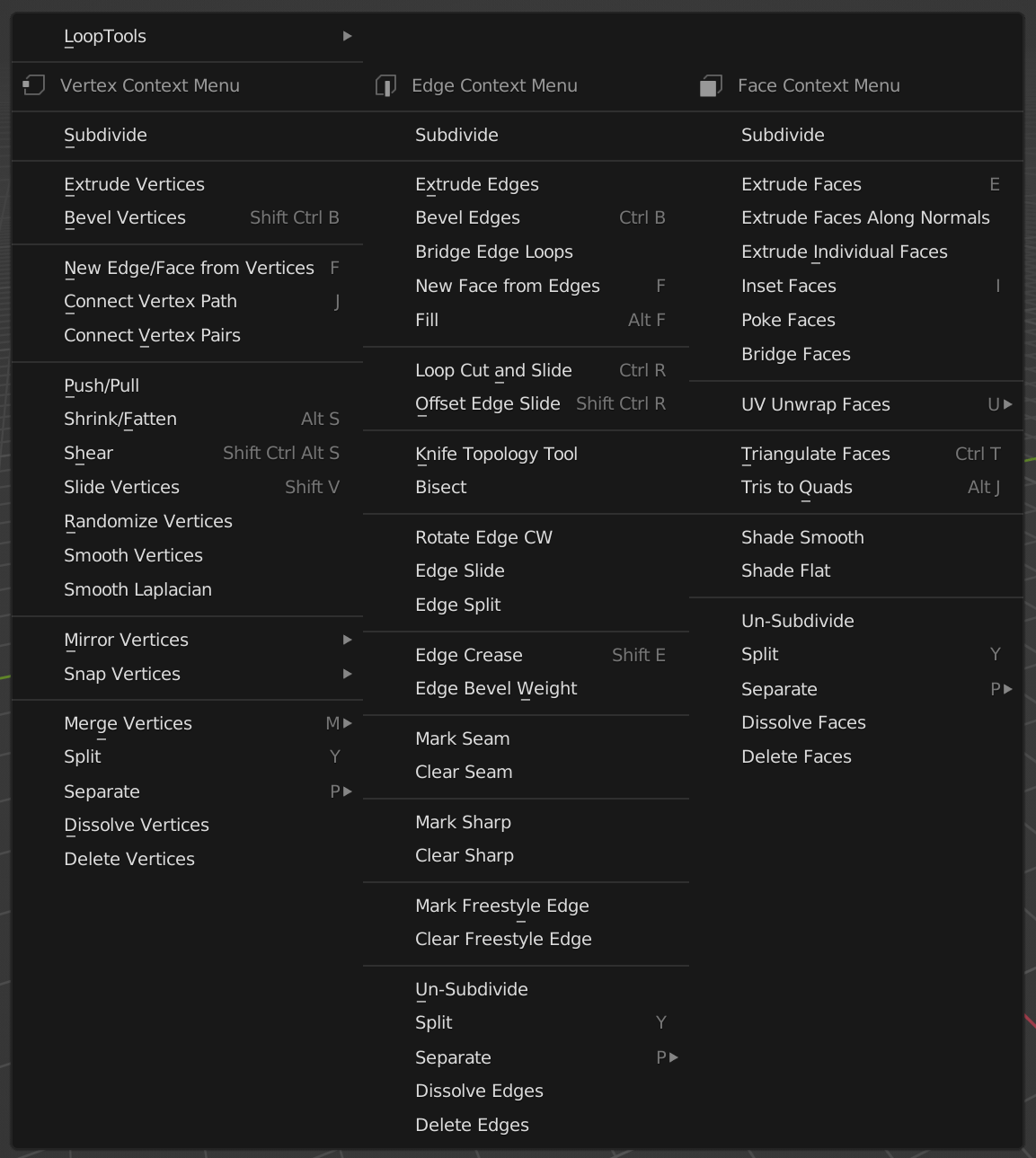Select Bevel Edges
1036x1158 pixels.
(x=467, y=217)
